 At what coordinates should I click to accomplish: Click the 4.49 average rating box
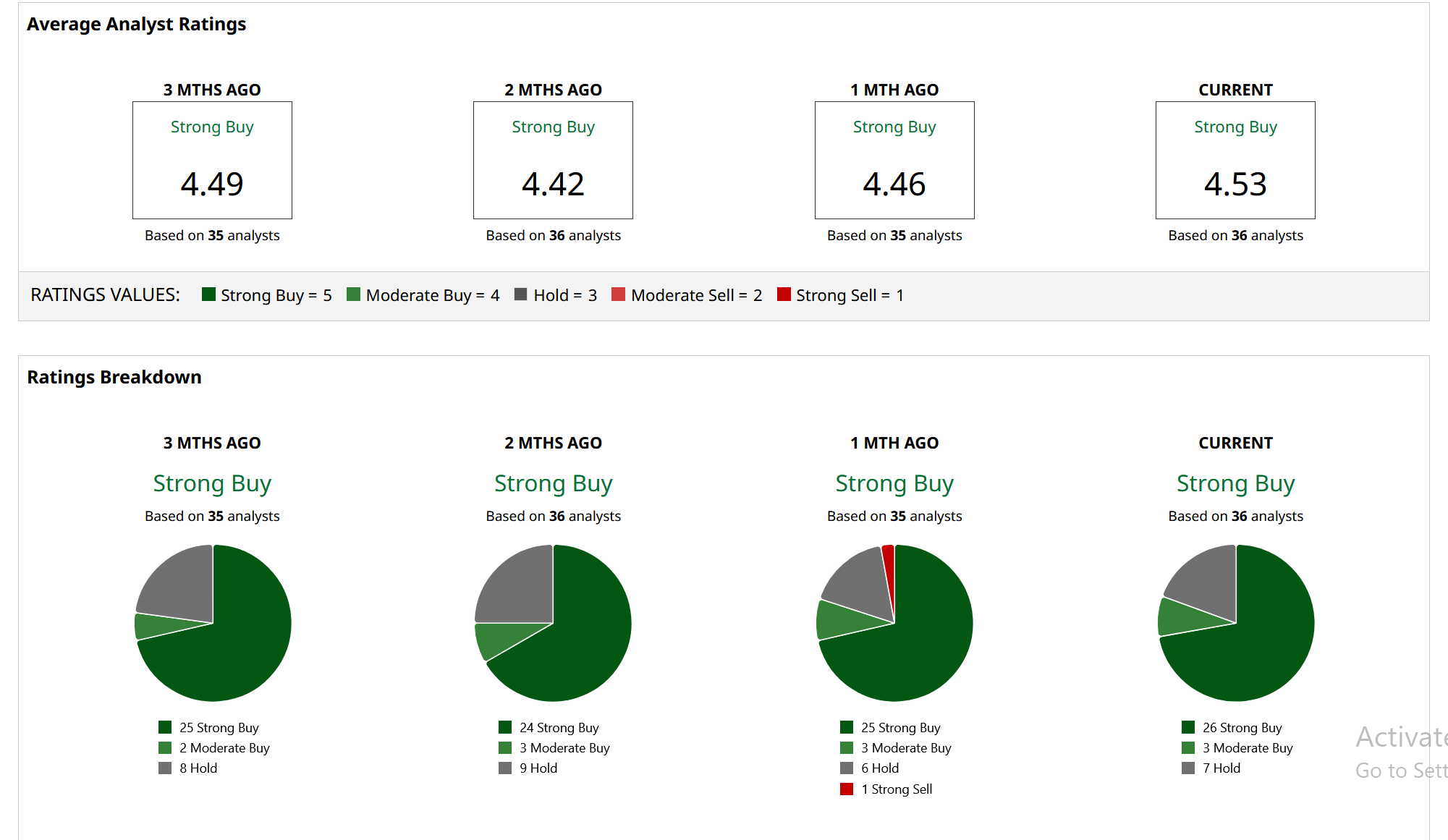point(212,160)
